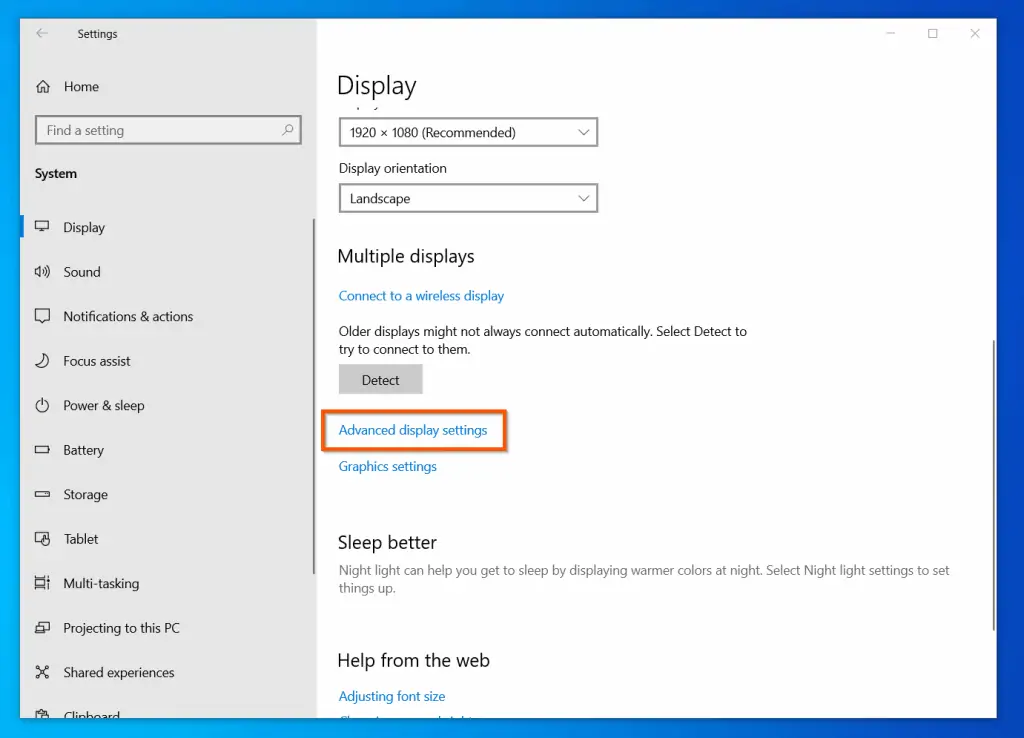The width and height of the screenshot is (1024, 738).
Task: Open Advanced display settings link
Action: click(413, 430)
